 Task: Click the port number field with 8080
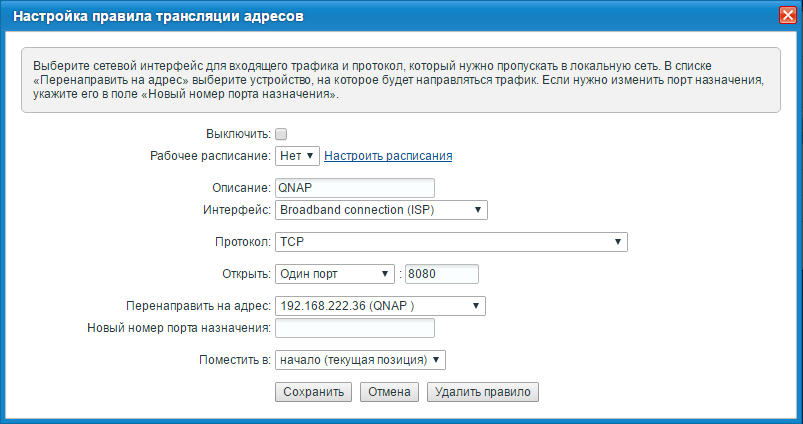[441, 274]
